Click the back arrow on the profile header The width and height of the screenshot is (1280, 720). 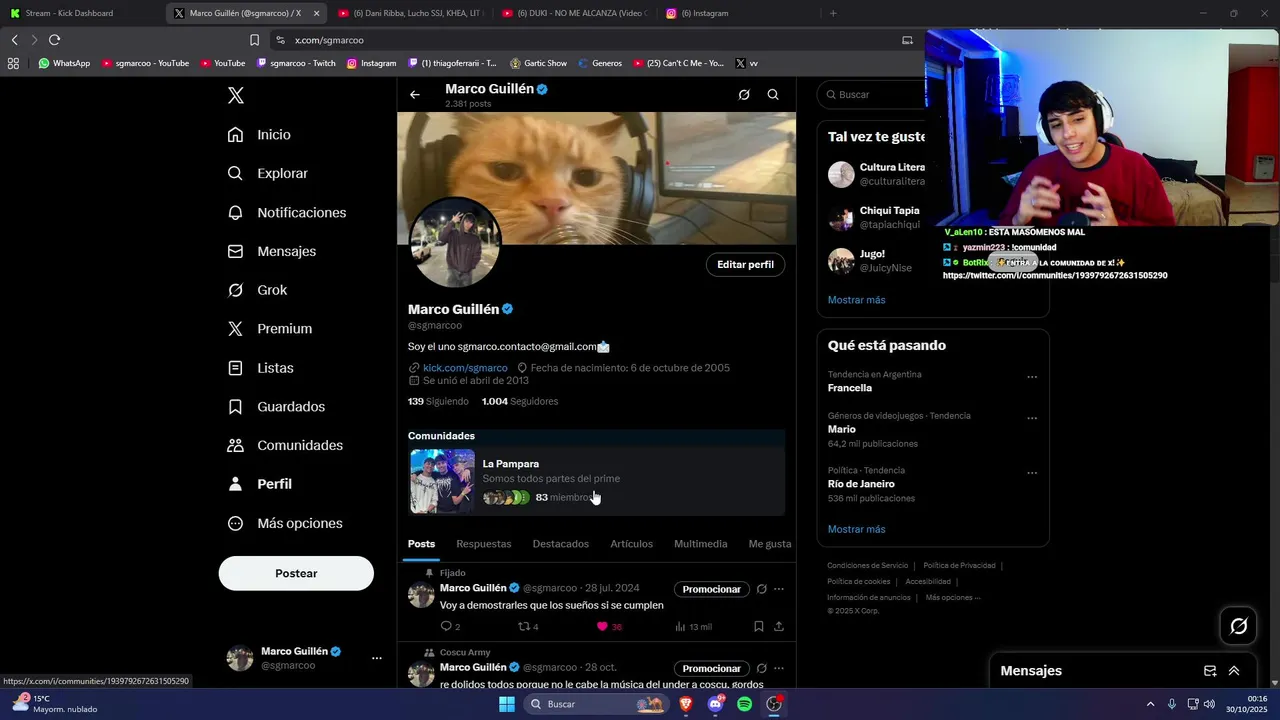coord(415,95)
